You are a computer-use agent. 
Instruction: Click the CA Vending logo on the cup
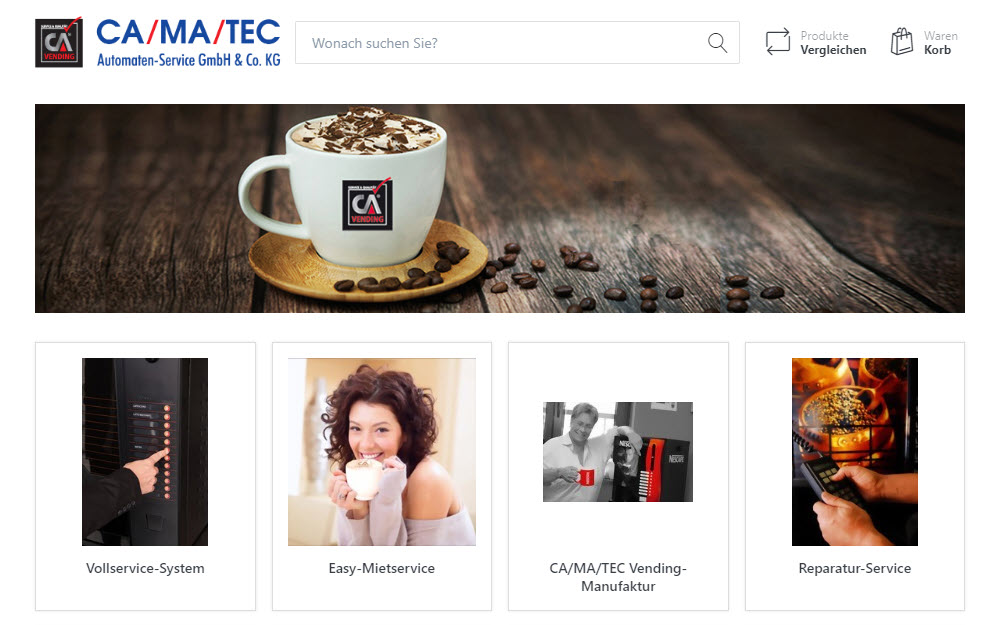tap(367, 205)
